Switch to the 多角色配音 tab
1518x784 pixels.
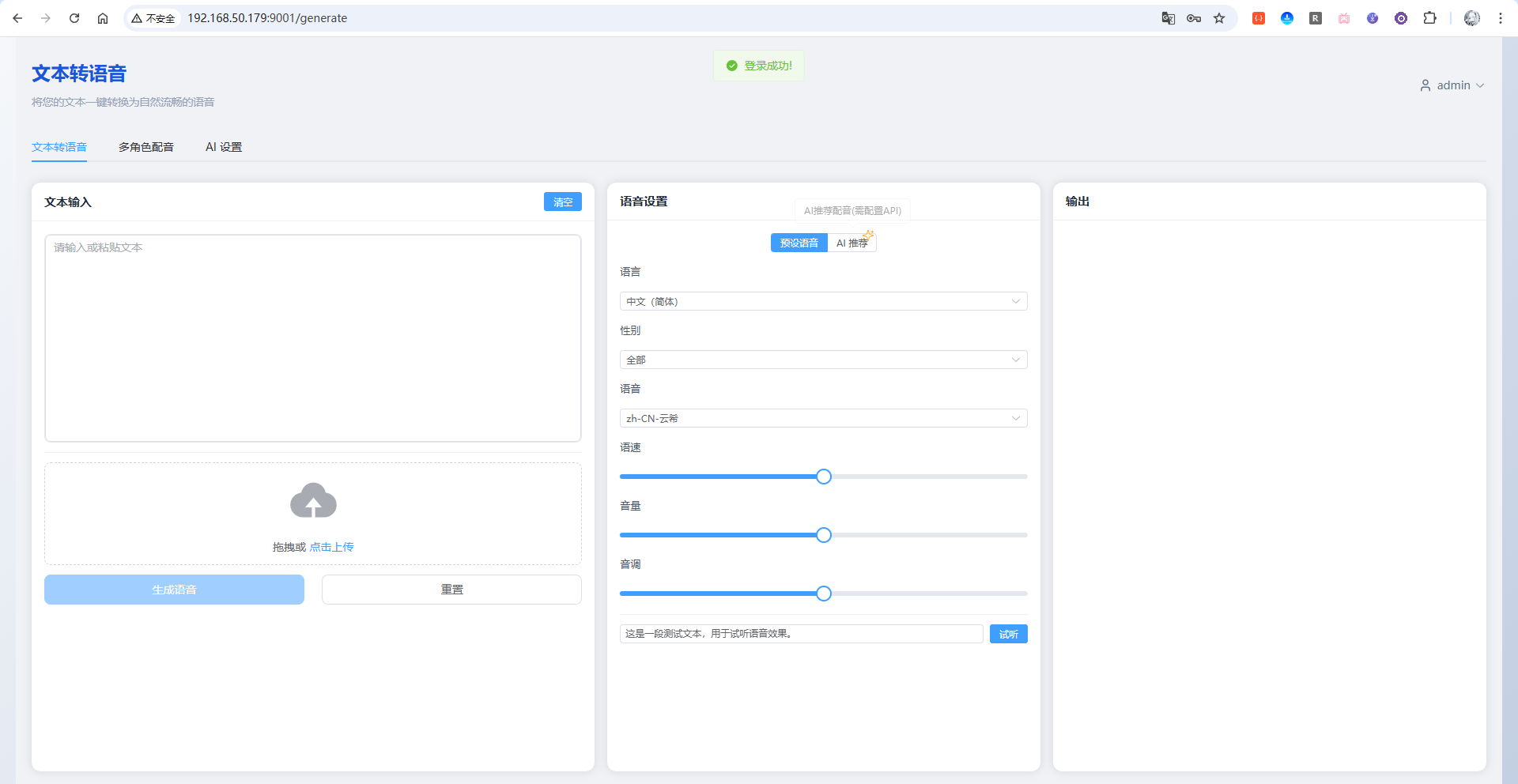(x=146, y=147)
